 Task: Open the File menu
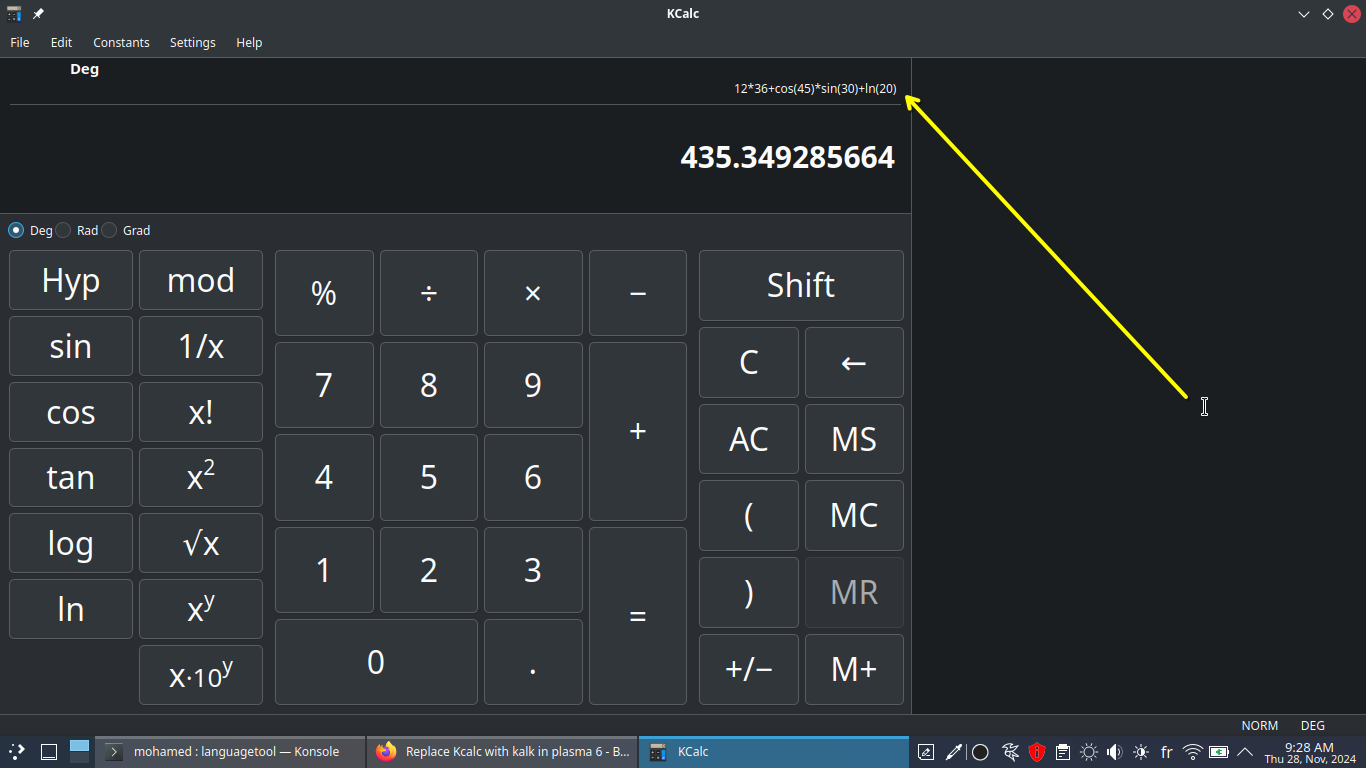[x=20, y=42]
